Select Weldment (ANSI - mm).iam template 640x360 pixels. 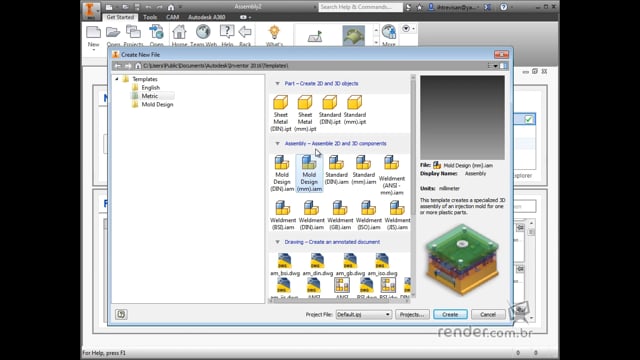point(391,175)
